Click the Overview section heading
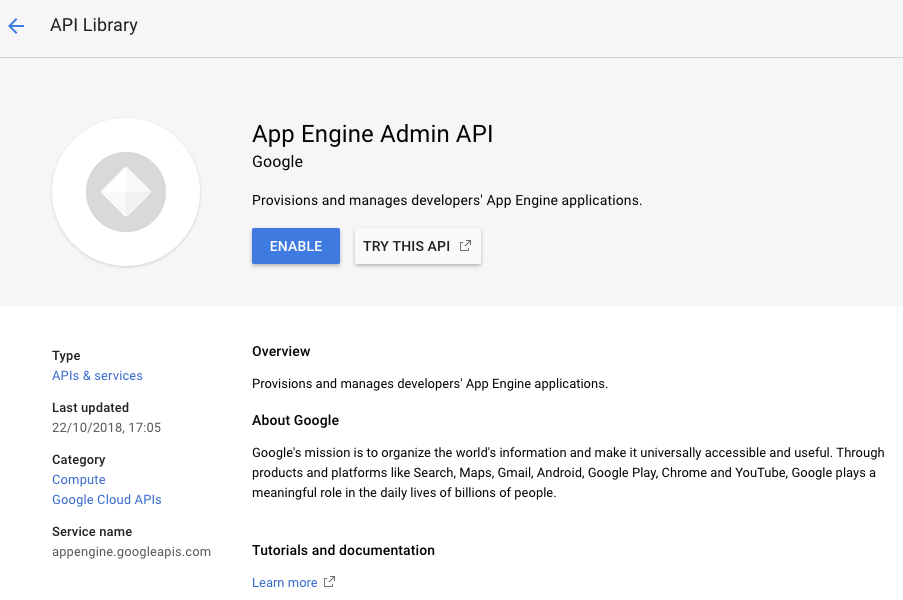Viewport: 903px width, 600px height. tap(281, 351)
